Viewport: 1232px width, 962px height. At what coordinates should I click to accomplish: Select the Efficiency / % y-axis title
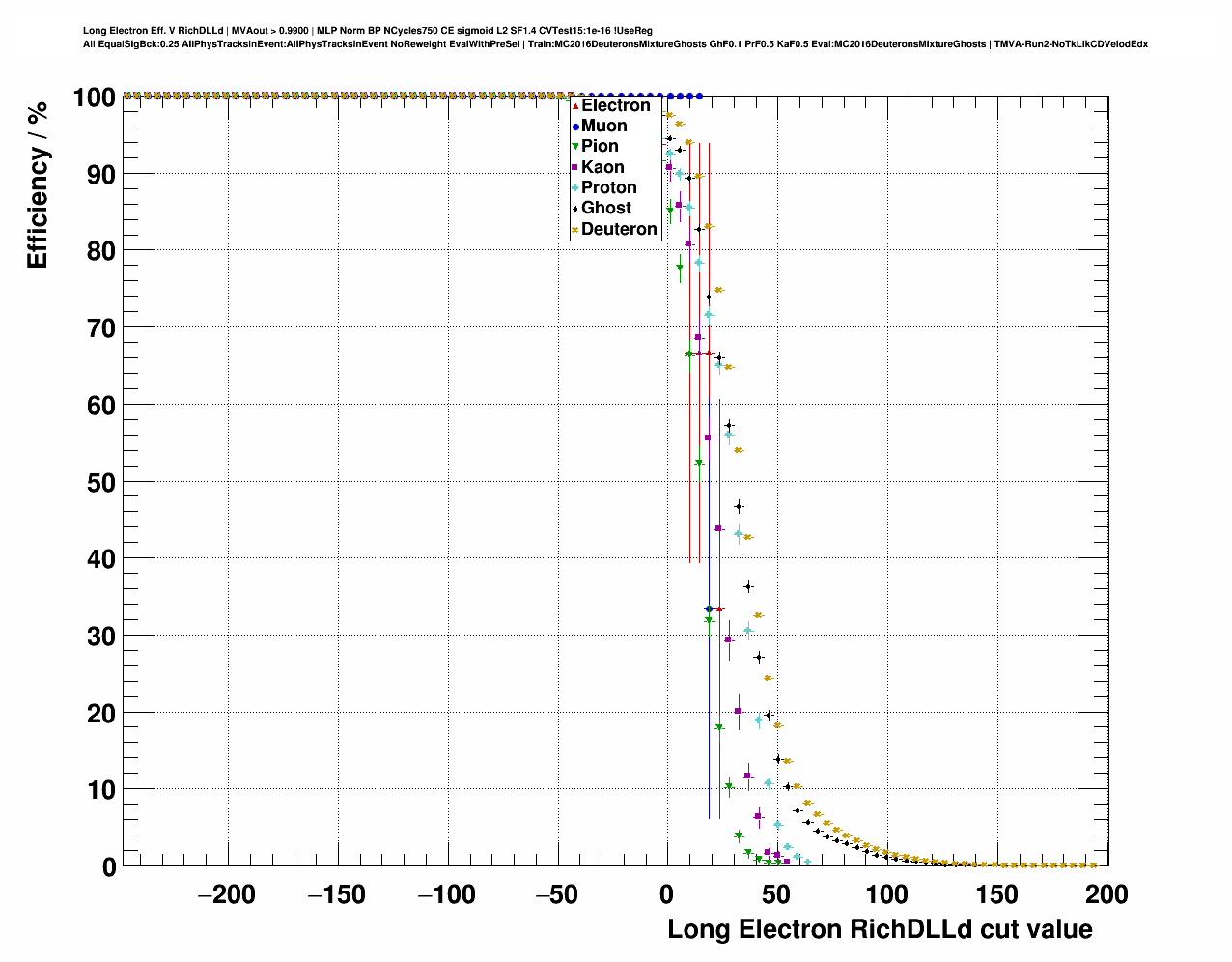pos(37,184)
